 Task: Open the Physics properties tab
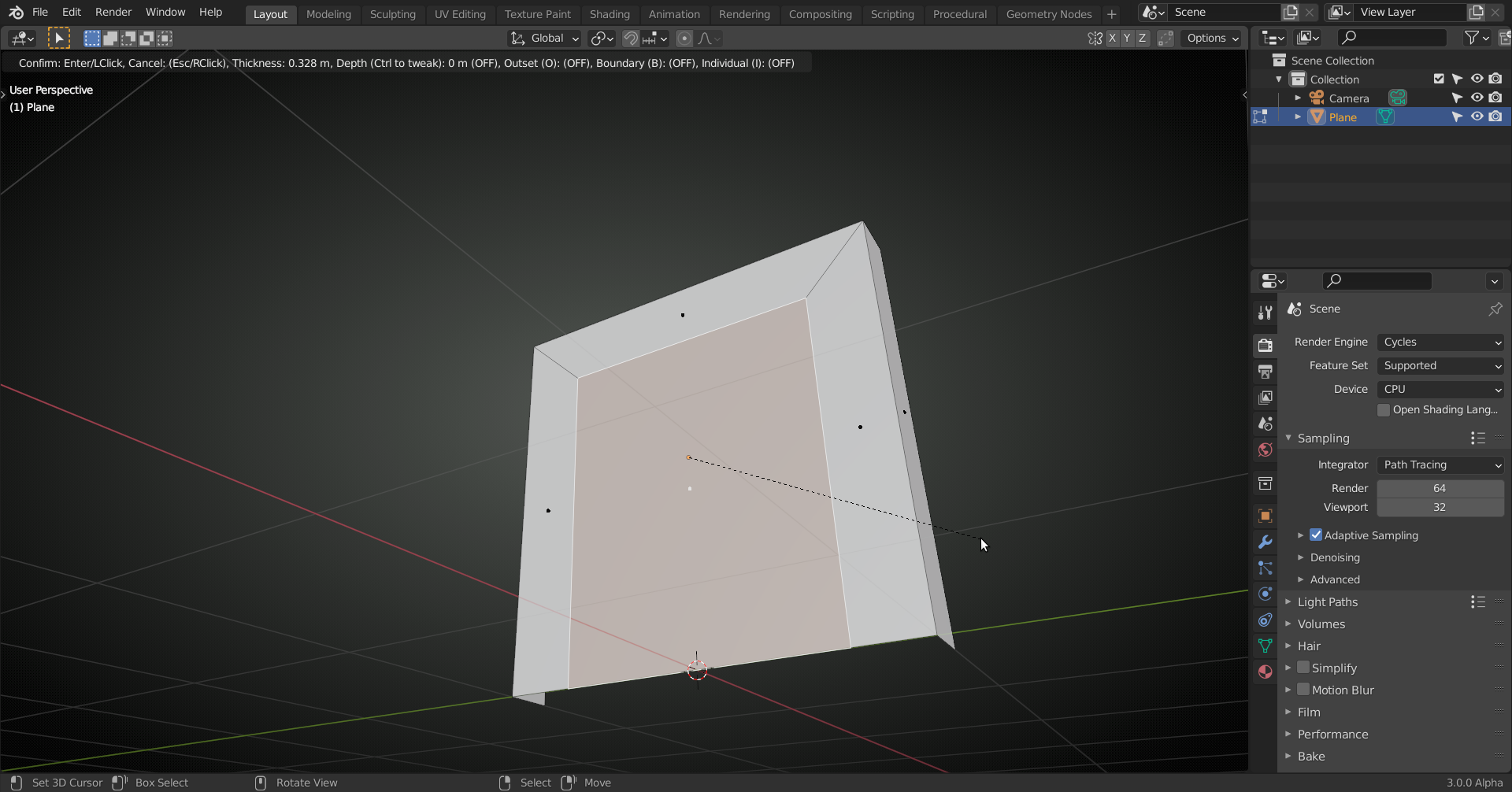point(1265,594)
